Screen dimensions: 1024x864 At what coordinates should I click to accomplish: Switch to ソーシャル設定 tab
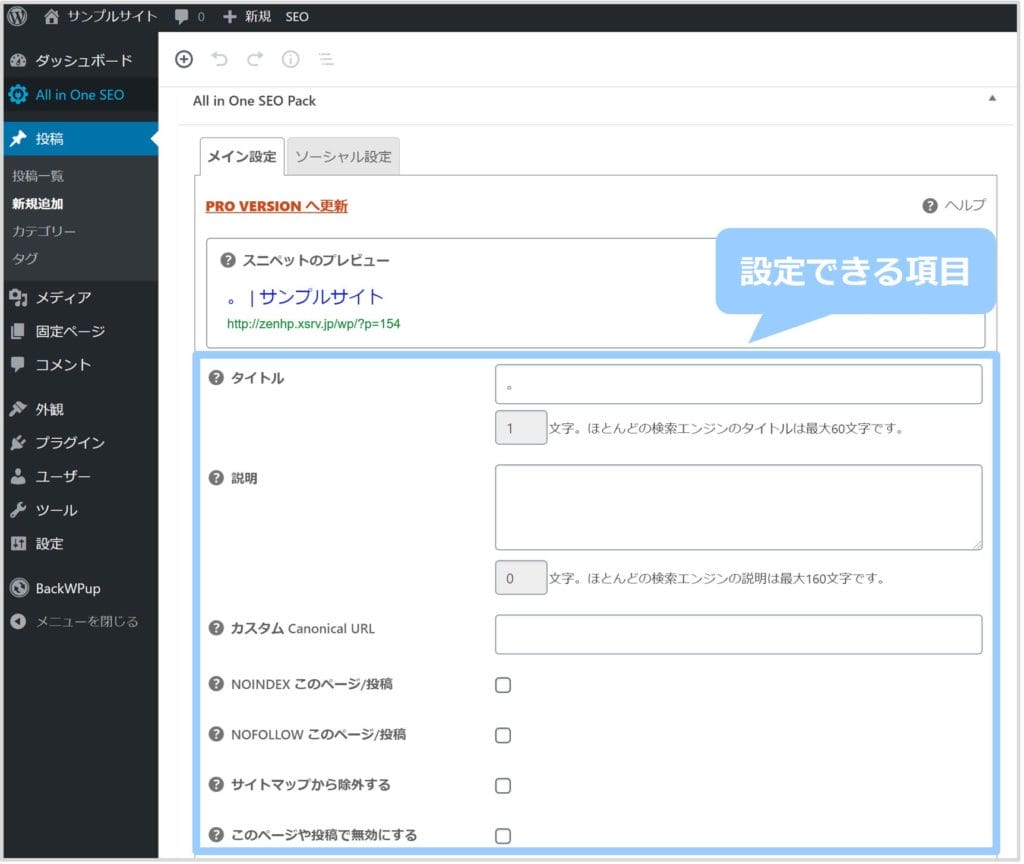344,157
